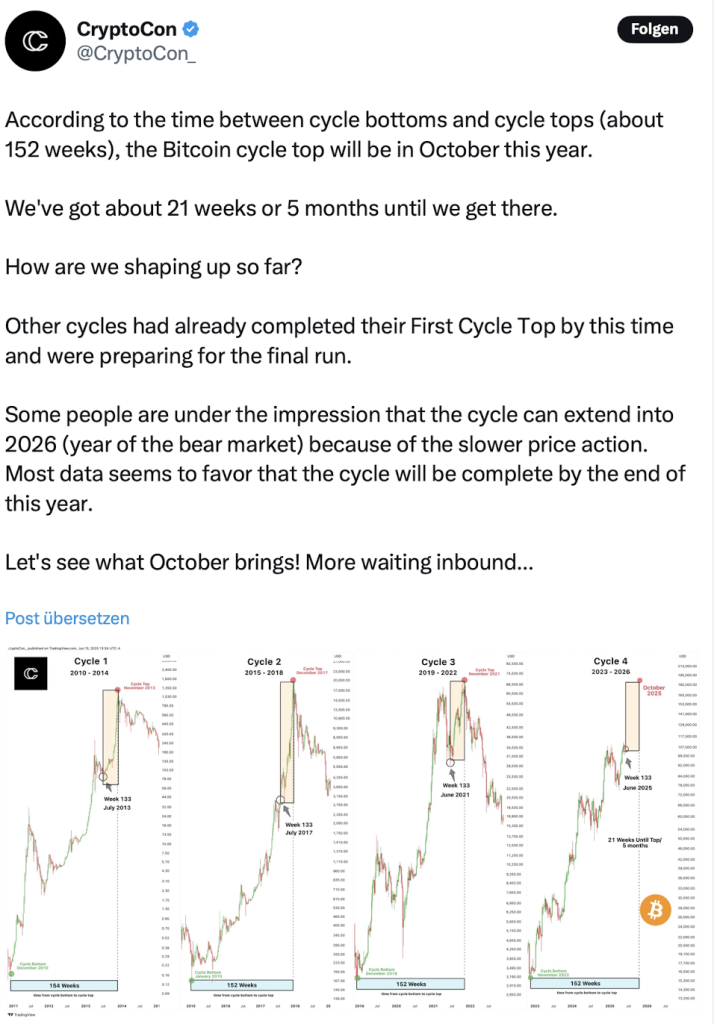Click the 21 Weeks Until Top annotation

635,842
